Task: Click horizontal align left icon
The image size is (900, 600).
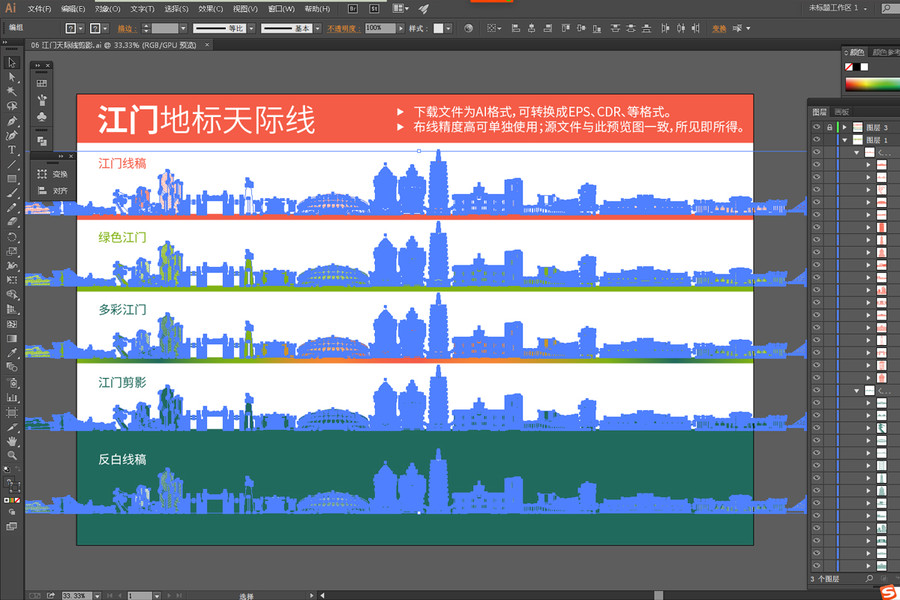Action: coord(515,28)
